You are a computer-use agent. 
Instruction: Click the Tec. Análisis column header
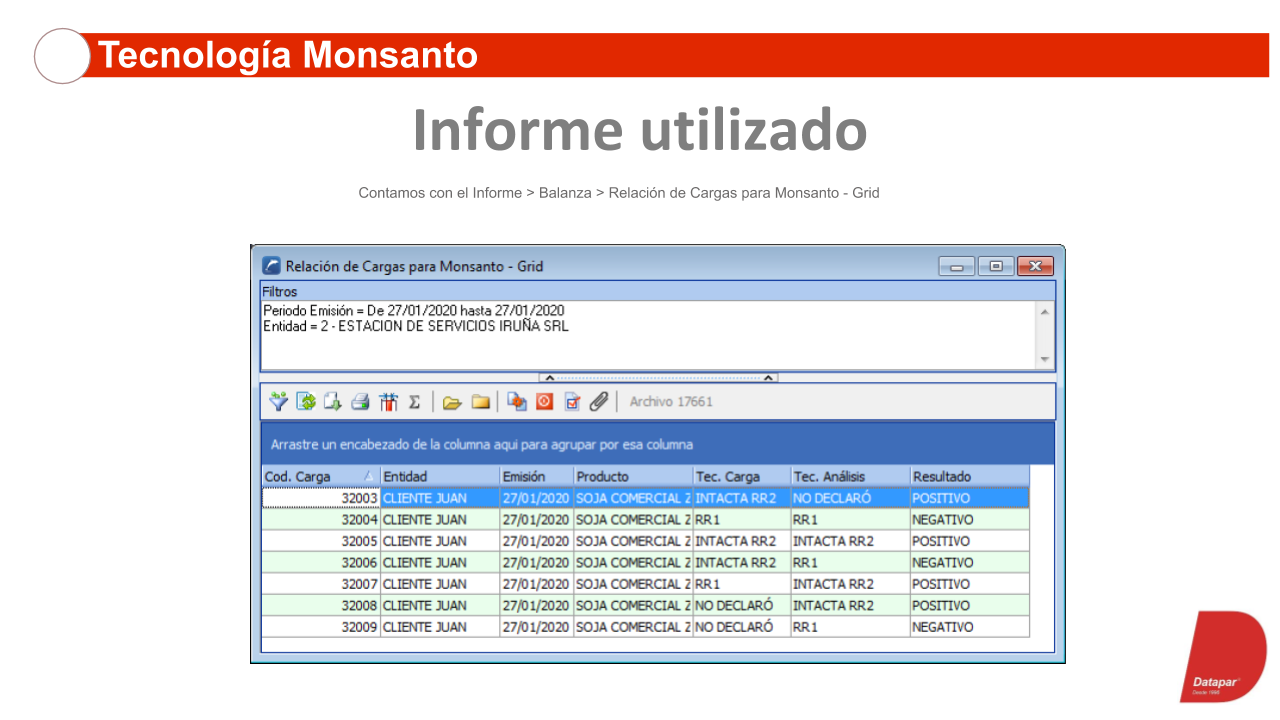[850, 477]
